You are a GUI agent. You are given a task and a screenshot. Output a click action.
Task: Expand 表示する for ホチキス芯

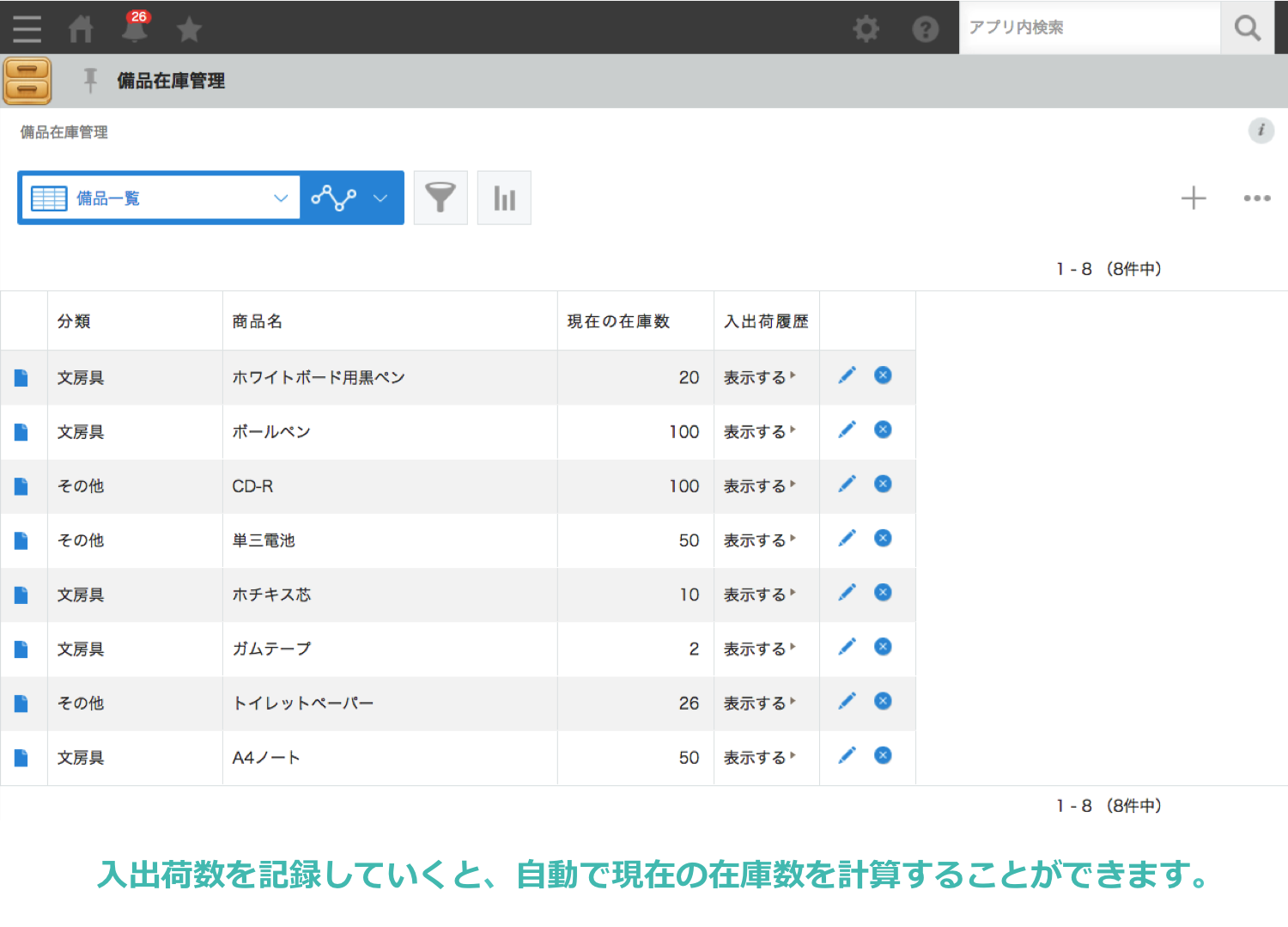(760, 595)
